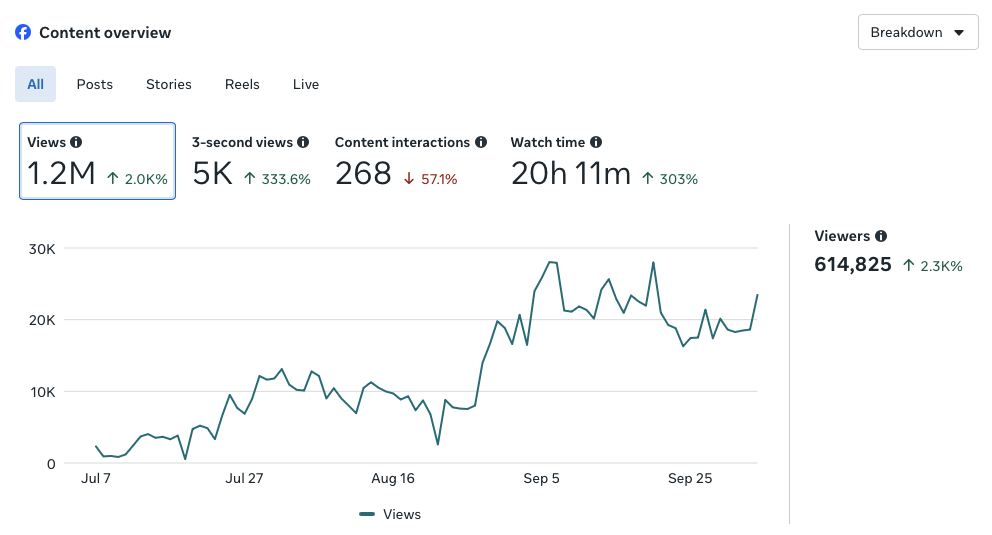
Task: Click the Views upward trend arrow
Action: 113,179
